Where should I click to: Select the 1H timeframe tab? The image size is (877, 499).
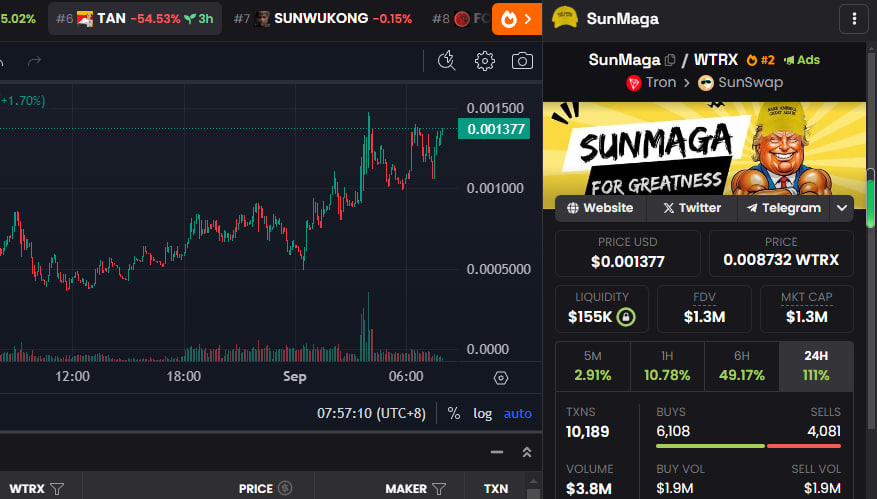(x=667, y=366)
